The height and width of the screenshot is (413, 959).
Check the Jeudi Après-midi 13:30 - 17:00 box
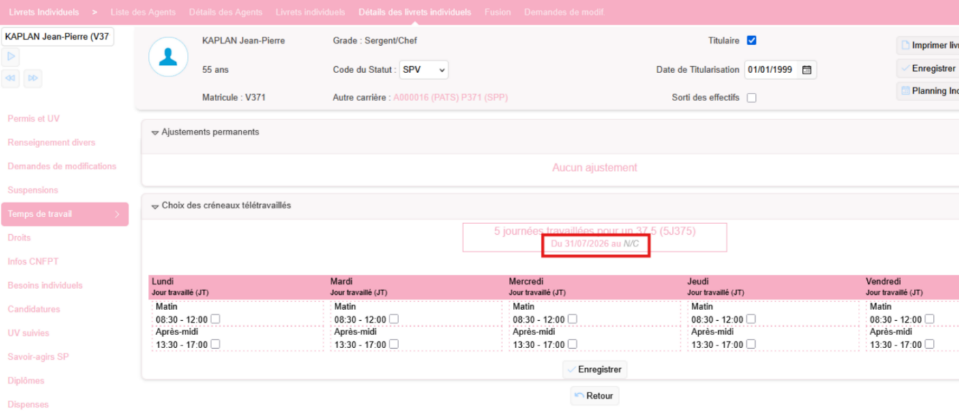[751, 344]
